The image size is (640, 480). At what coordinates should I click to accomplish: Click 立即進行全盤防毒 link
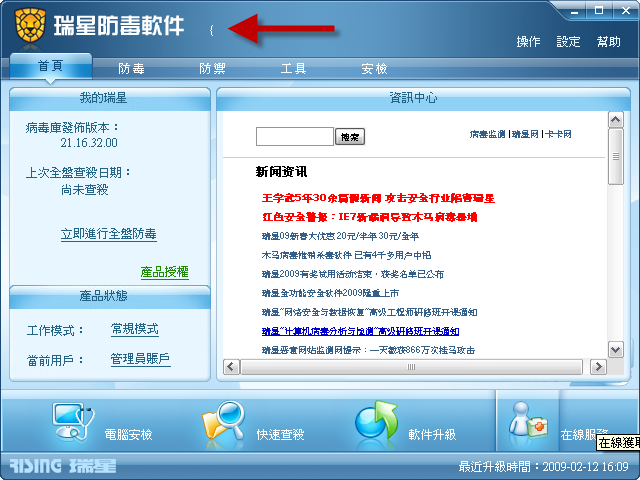pyautogui.click(x=109, y=234)
